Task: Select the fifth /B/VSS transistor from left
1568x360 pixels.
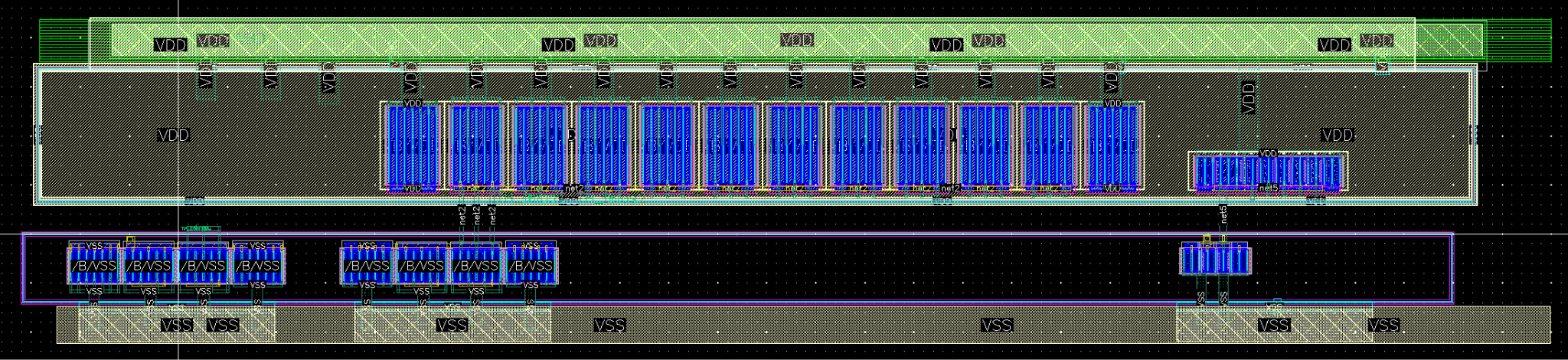Action: [x=367, y=264]
